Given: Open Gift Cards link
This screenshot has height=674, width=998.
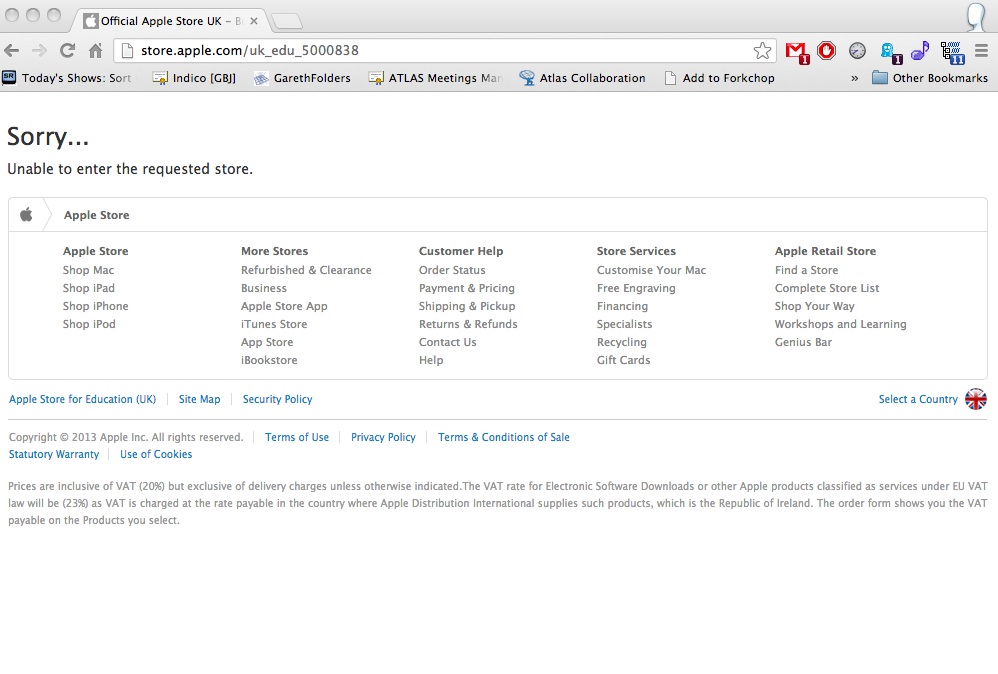Looking at the screenshot, I should pyautogui.click(x=623, y=360).
